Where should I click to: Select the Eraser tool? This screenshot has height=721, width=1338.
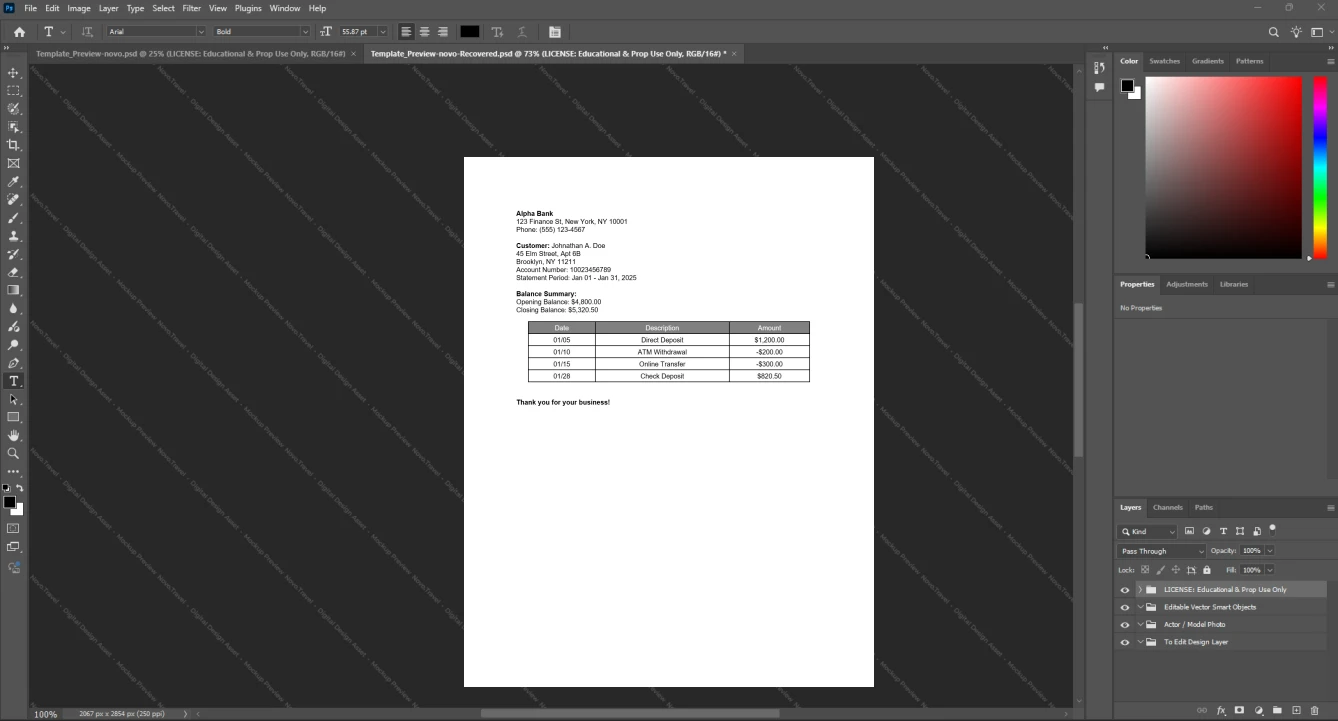point(13,272)
